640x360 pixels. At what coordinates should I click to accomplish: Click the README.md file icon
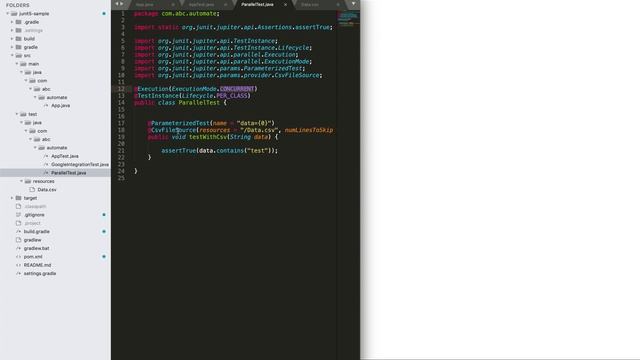point(18,265)
